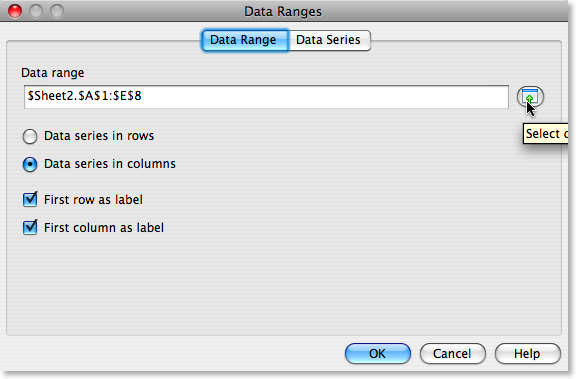Uncheck First column as label checkbox

tap(30, 227)
